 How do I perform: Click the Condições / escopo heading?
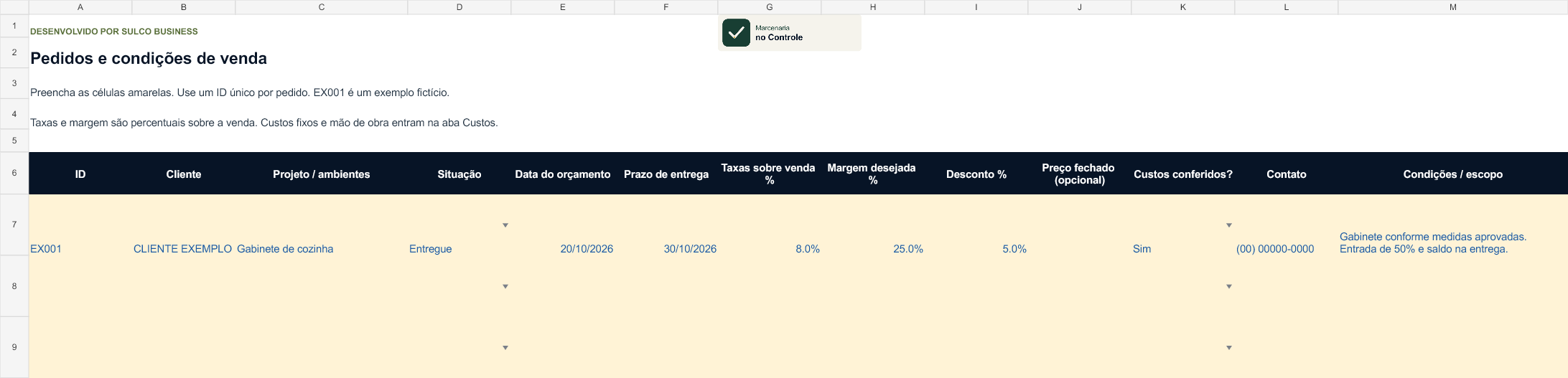pyautogui.click(x=1453, y=174)
